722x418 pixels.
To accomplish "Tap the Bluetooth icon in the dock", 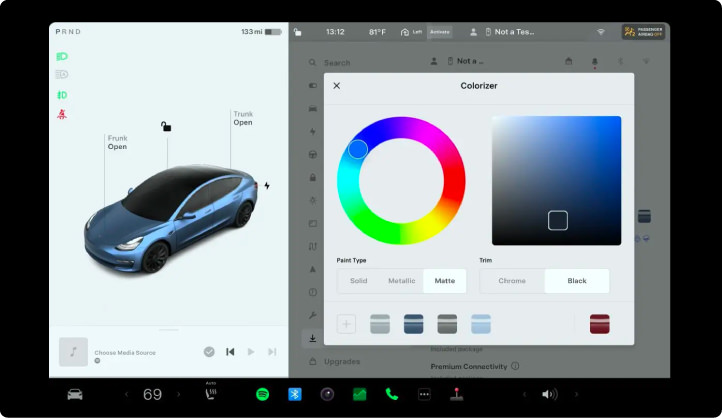I will (x=295, y=394).
